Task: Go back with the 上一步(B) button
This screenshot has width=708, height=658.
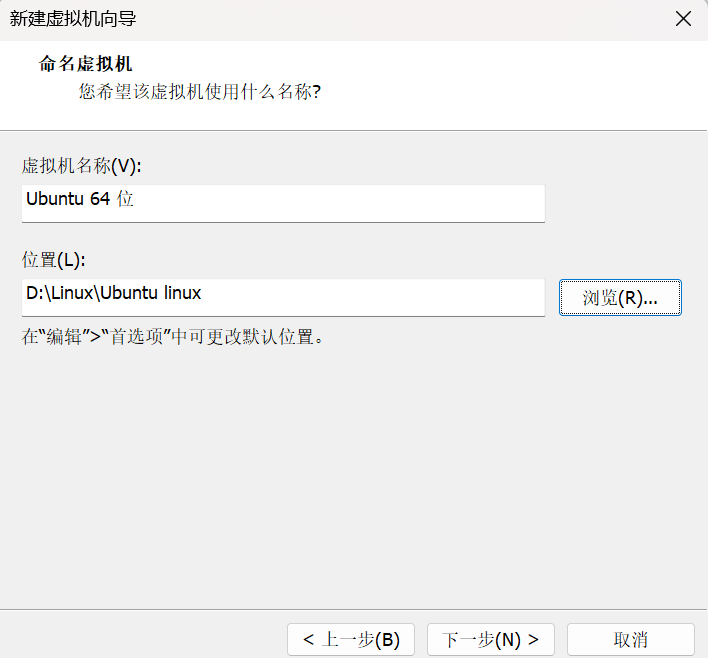Action: [x=351, y=639]
